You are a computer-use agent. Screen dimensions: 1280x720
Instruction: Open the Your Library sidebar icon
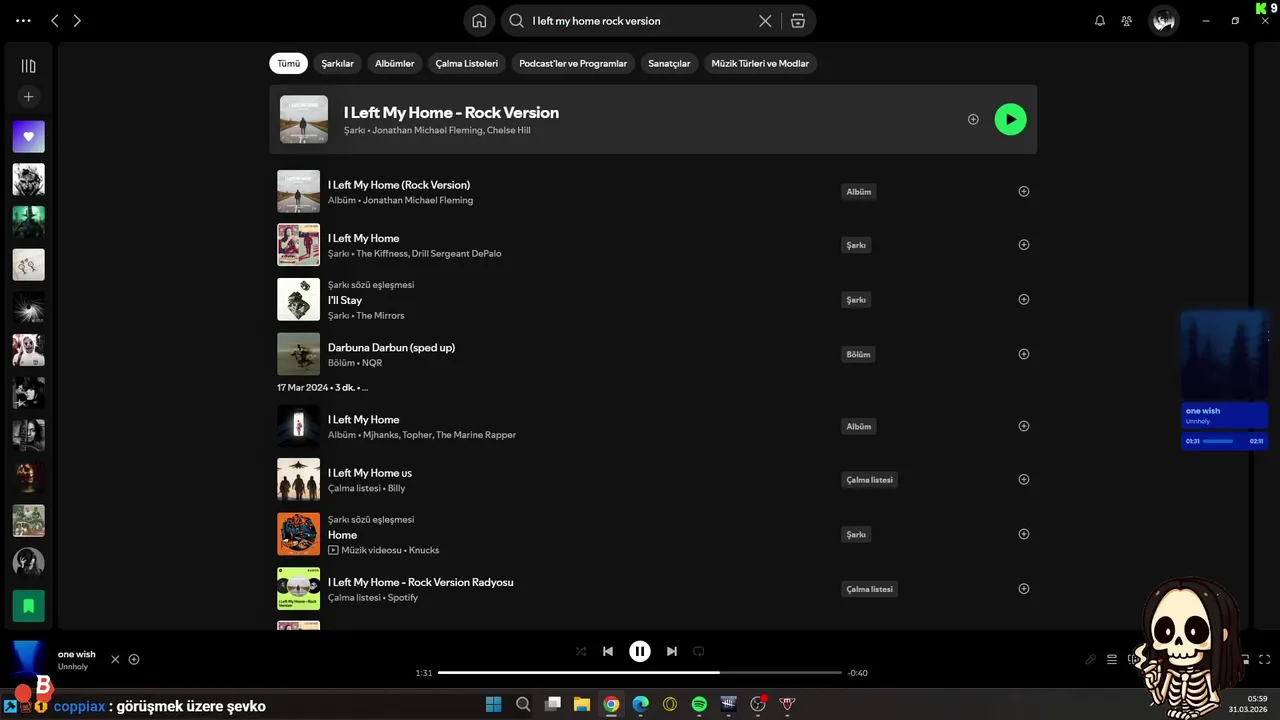point(28,66)
